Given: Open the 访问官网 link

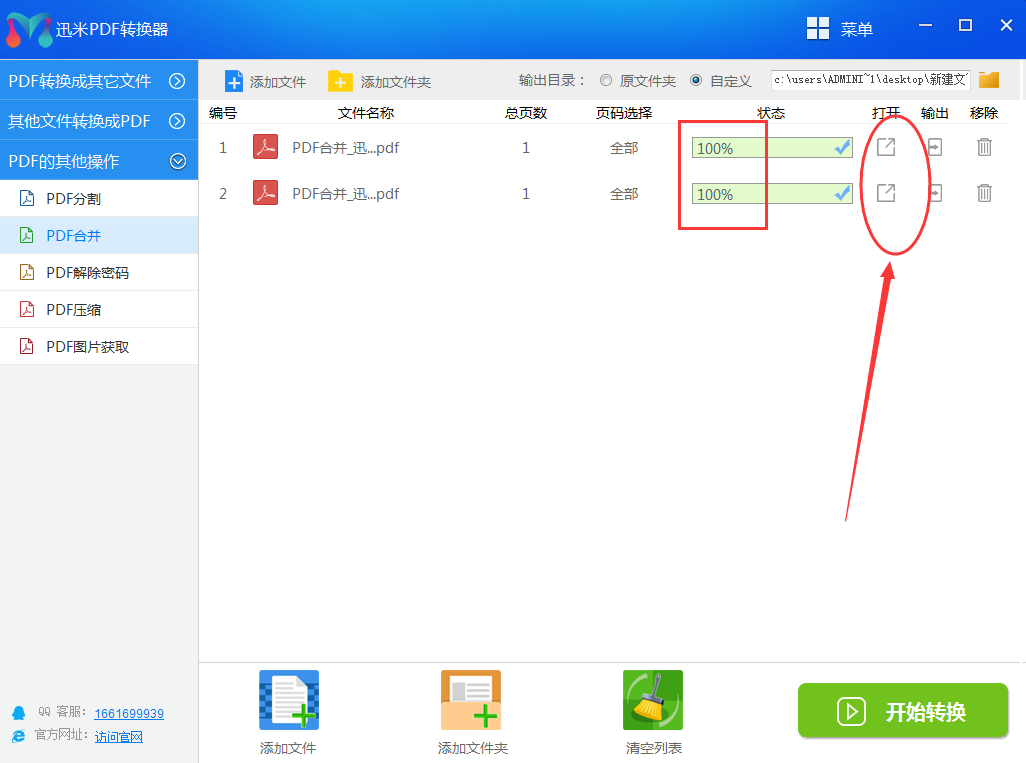Looking at the screenshot, I should (x=118, y=737).
